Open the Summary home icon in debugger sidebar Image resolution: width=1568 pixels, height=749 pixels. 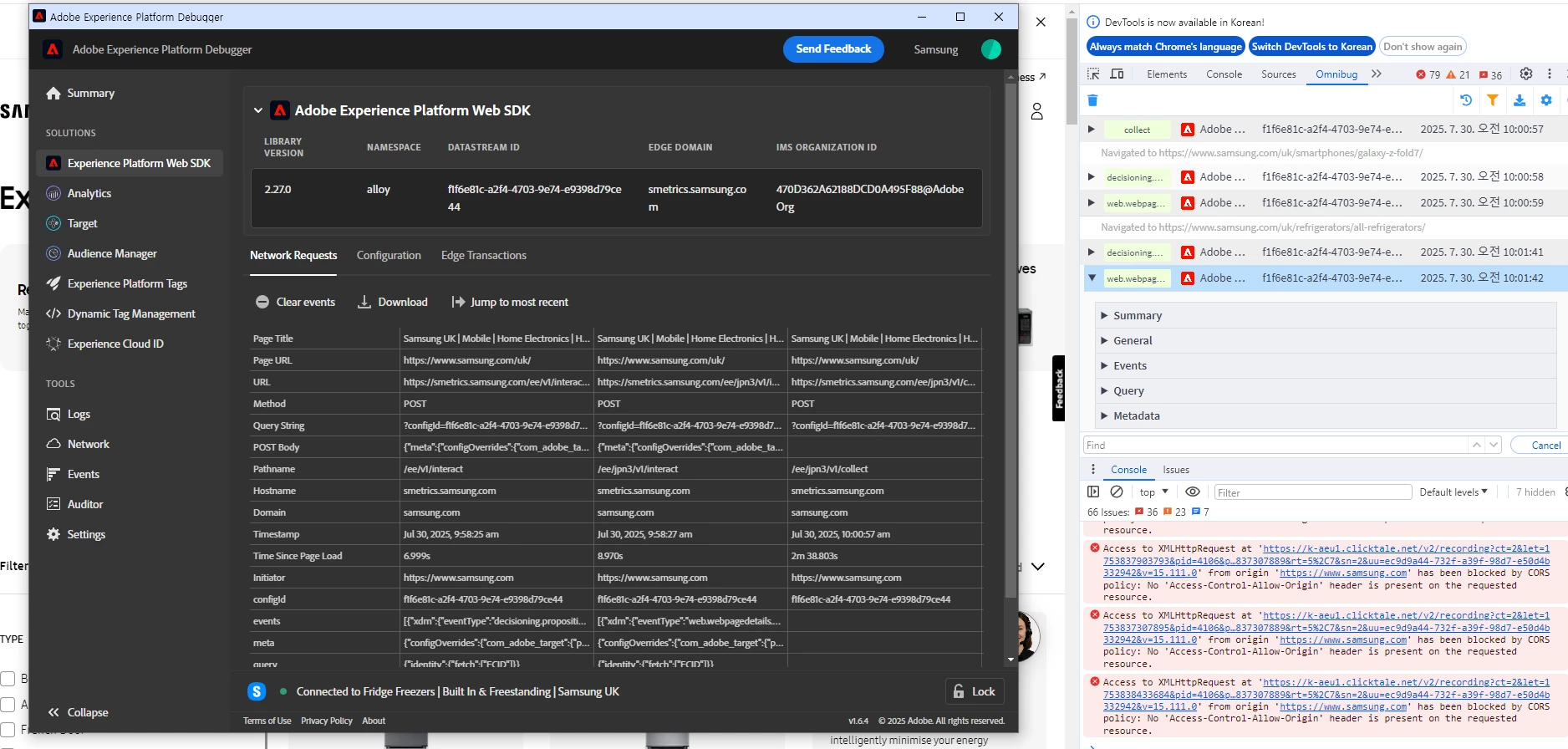click(53, 94)
